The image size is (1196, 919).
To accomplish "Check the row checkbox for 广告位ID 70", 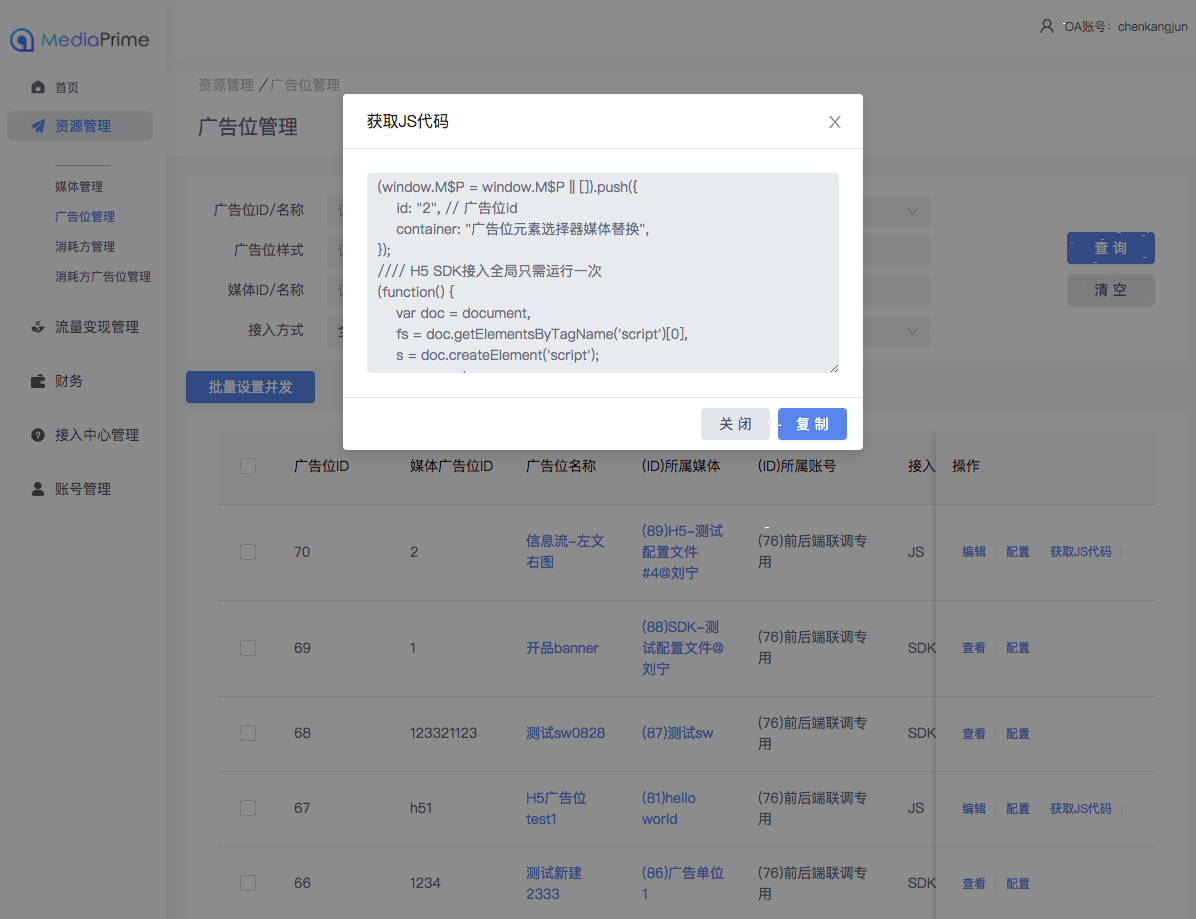I will pyautogui.click(x=248, y=552).
